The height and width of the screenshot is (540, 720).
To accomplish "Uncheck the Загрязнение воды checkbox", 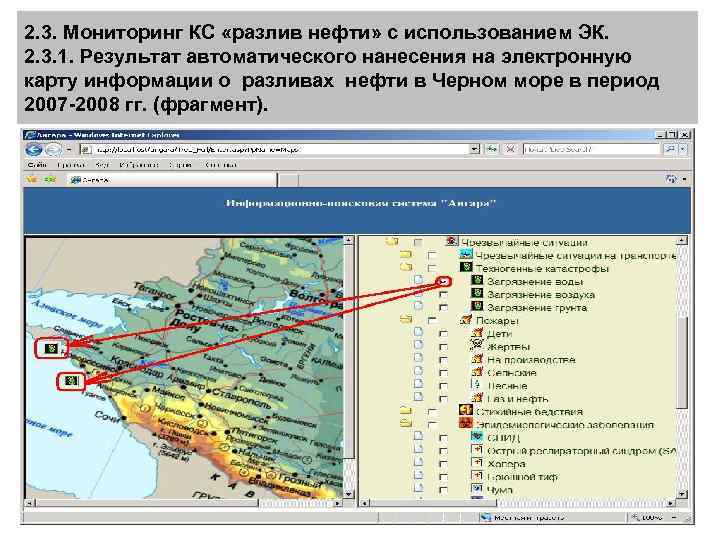I will [444, 281].
